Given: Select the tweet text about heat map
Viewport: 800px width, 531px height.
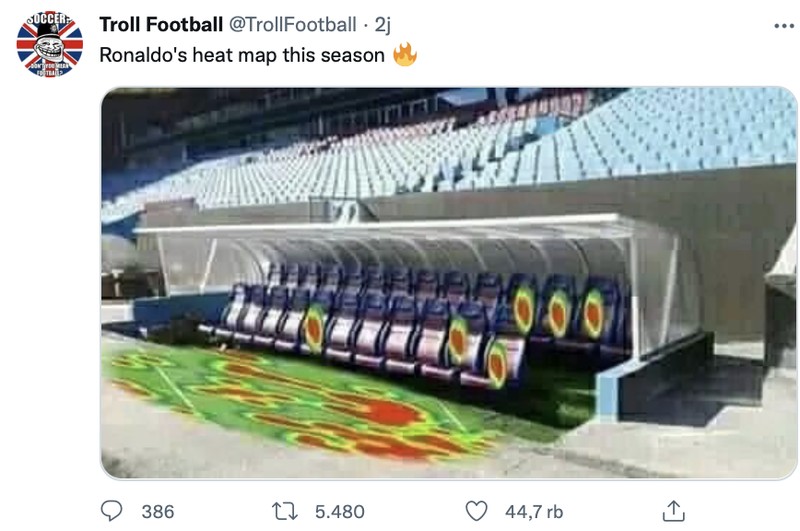Looking at the screenshot, I should [241, 55].
